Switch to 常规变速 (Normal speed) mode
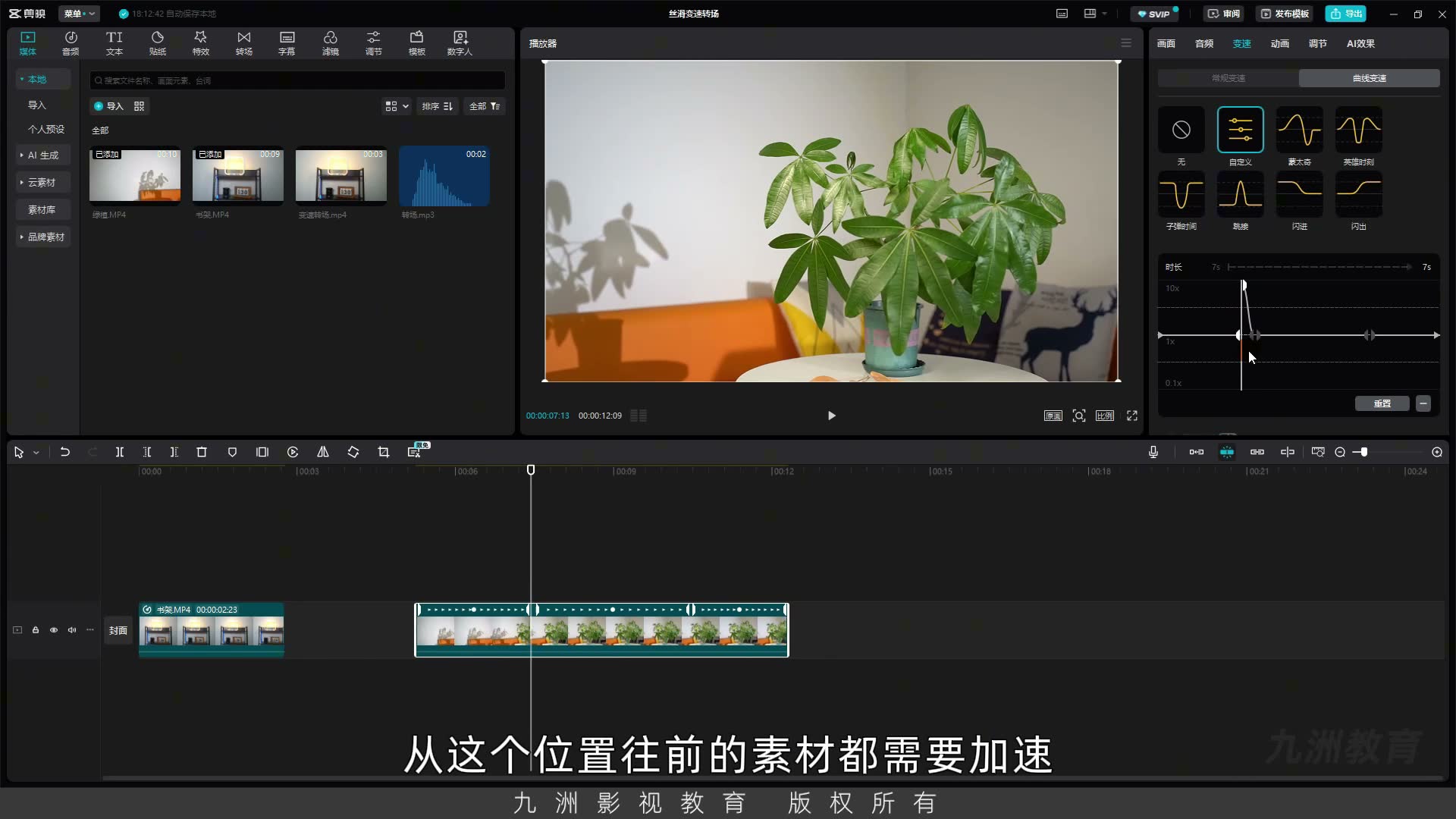 point(1228,78)
